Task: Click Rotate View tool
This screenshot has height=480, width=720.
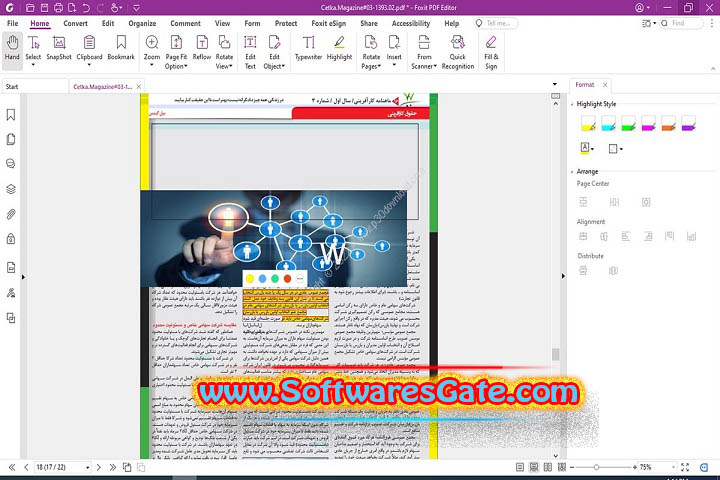Action: click(x=224, y=52)
